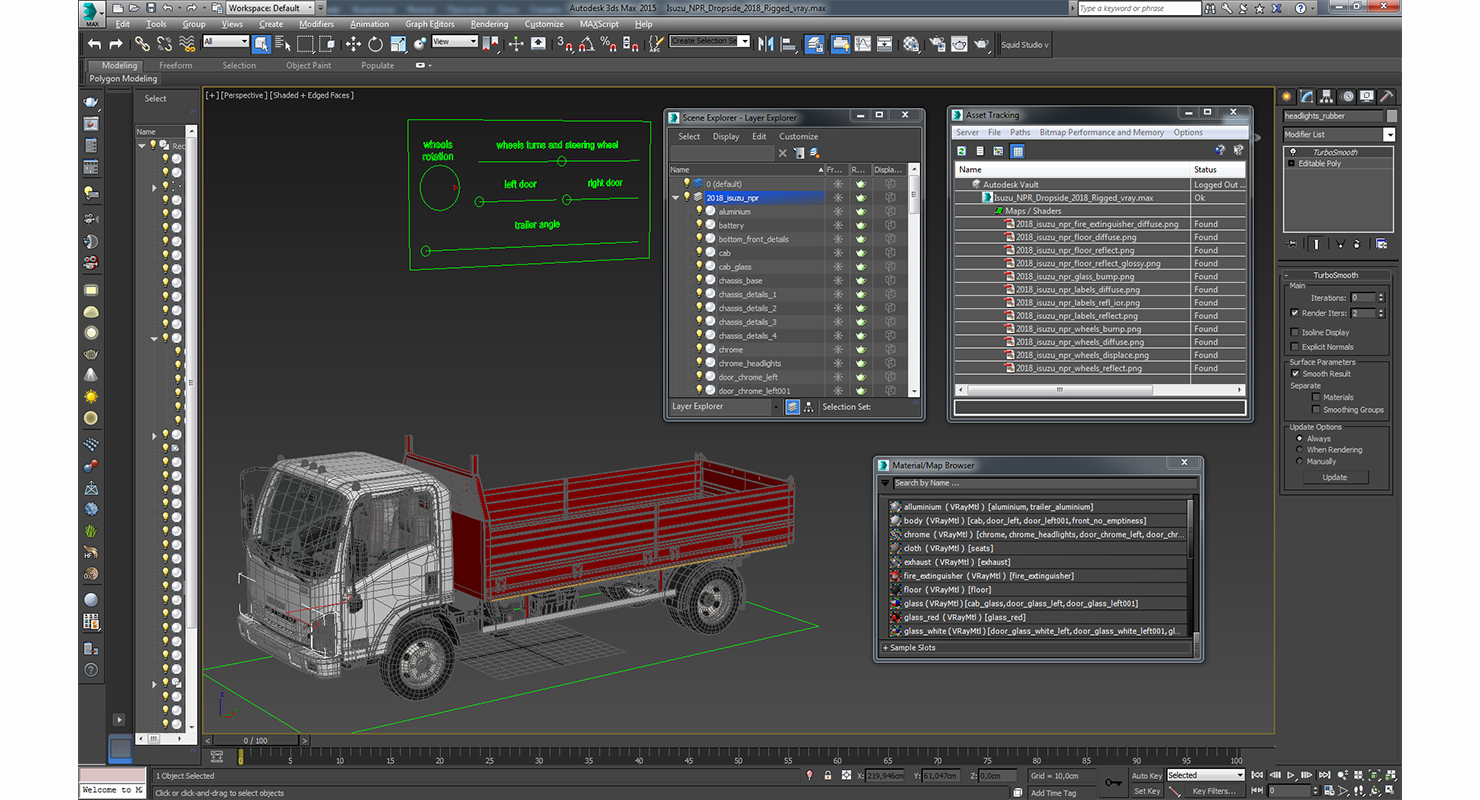Click the Undo arrow in main toolbar
This screenshot has height=800, width=1480.
point(94,44)
